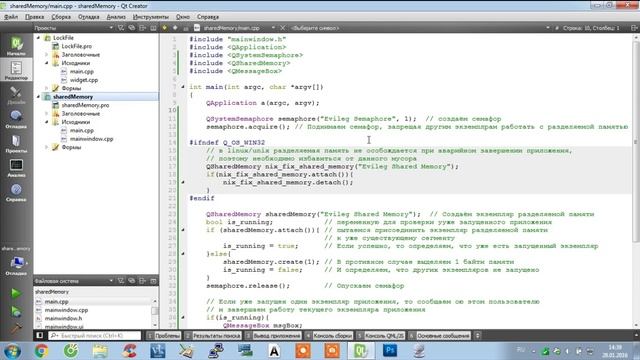This screenshot has width=640, height=360.
Task: Show the Проблемы output pane
Action: pos(164,336)
